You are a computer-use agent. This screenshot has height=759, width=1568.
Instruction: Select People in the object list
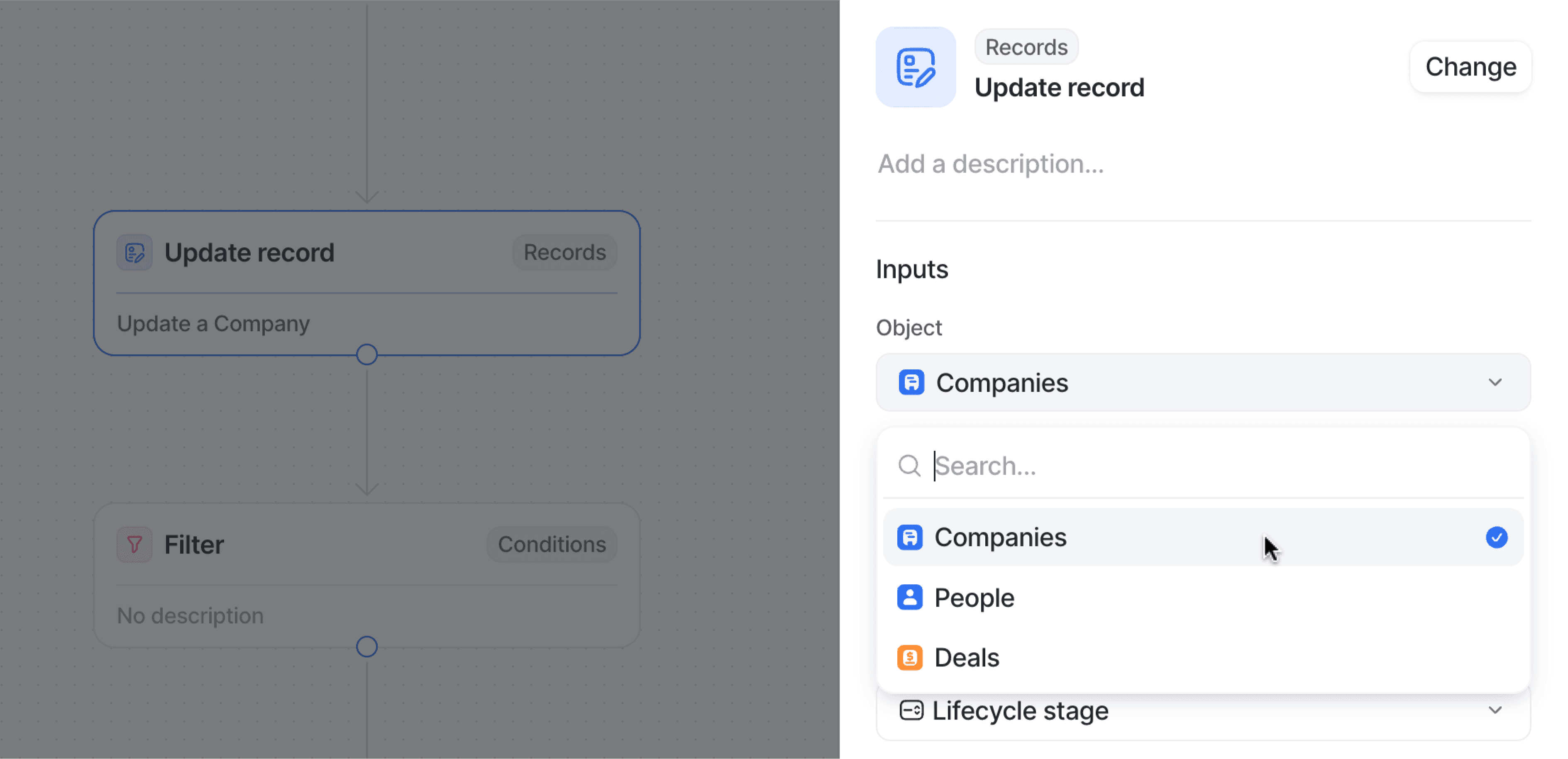point(1203,598)
